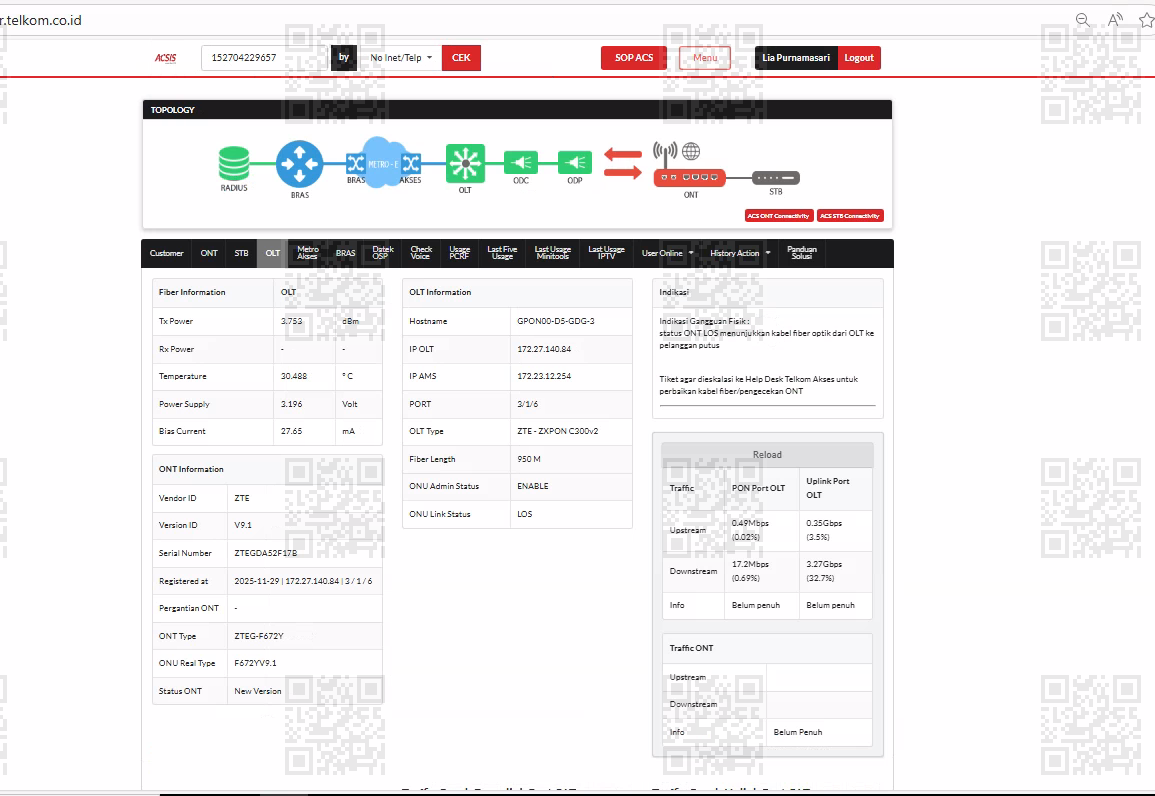Select the OLT tab
The width and height of the screenshot is (1155, 796).
[x=273, y=253]
